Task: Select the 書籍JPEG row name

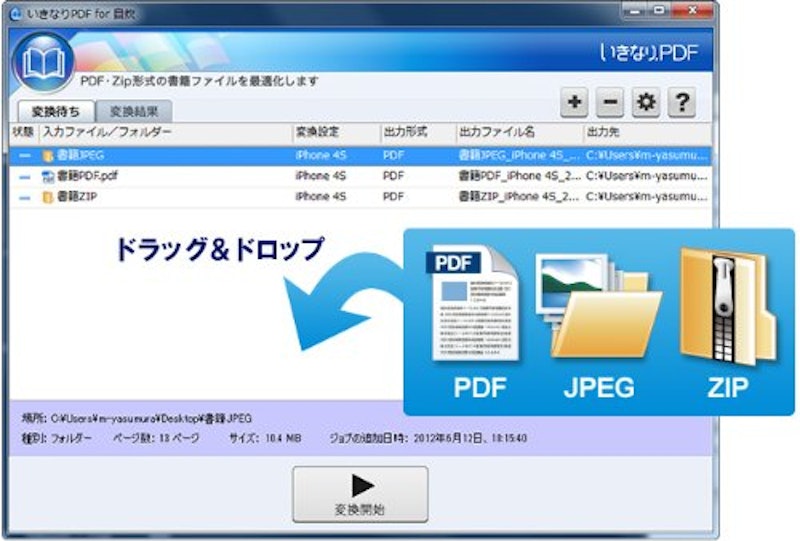Action: point(81,155)
